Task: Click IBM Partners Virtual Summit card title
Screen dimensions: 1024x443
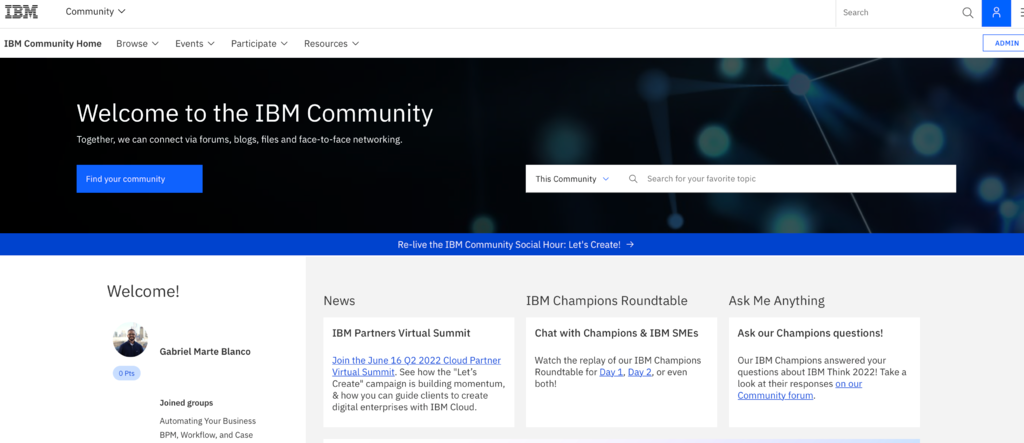Action: click(401, 333)
